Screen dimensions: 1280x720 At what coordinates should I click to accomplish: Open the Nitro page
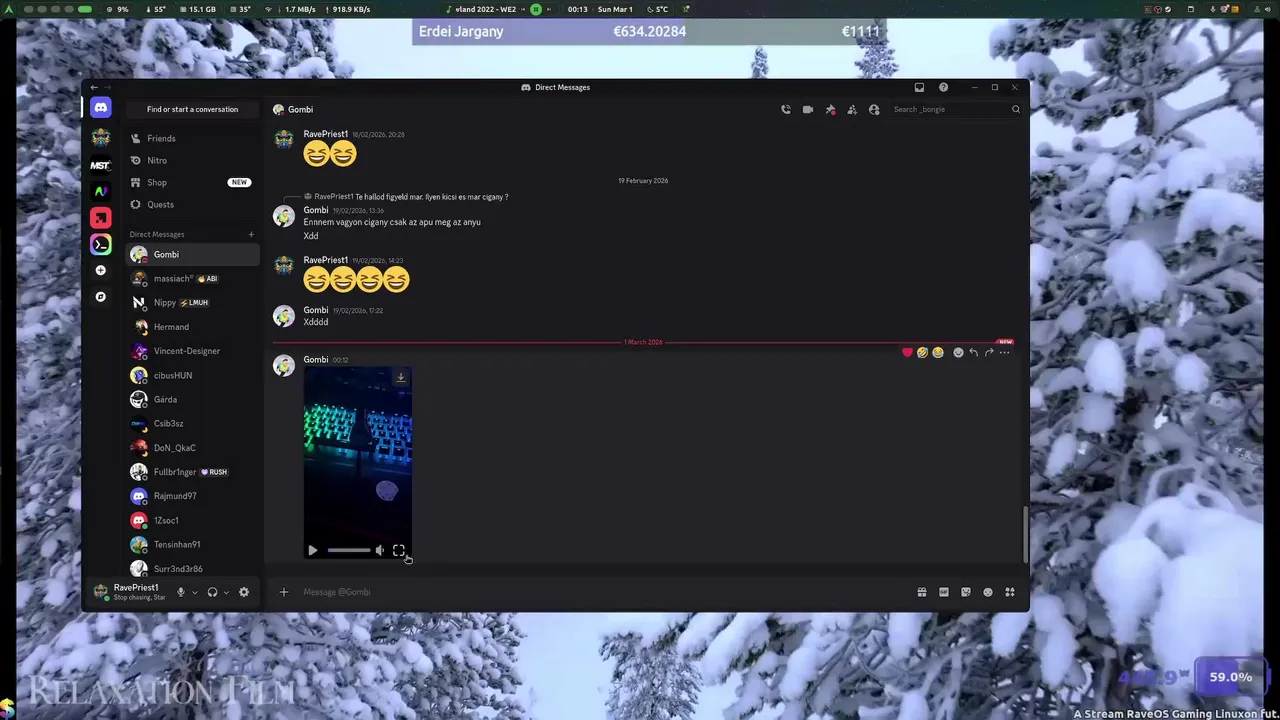coord(193,160)
